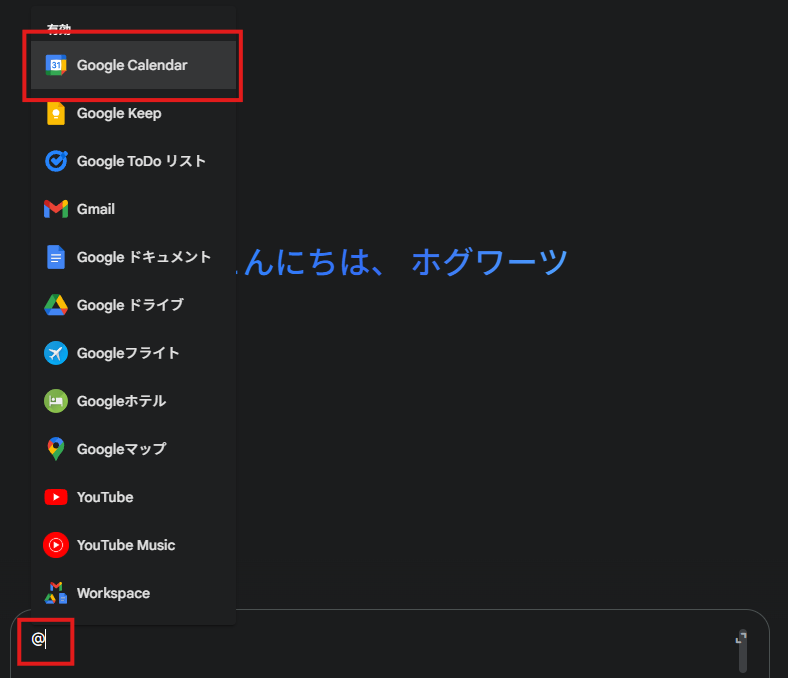Click the Google Keep lightbulb icon
The image size is (788, 678).
pyautogui.click(x=56, y=113)
